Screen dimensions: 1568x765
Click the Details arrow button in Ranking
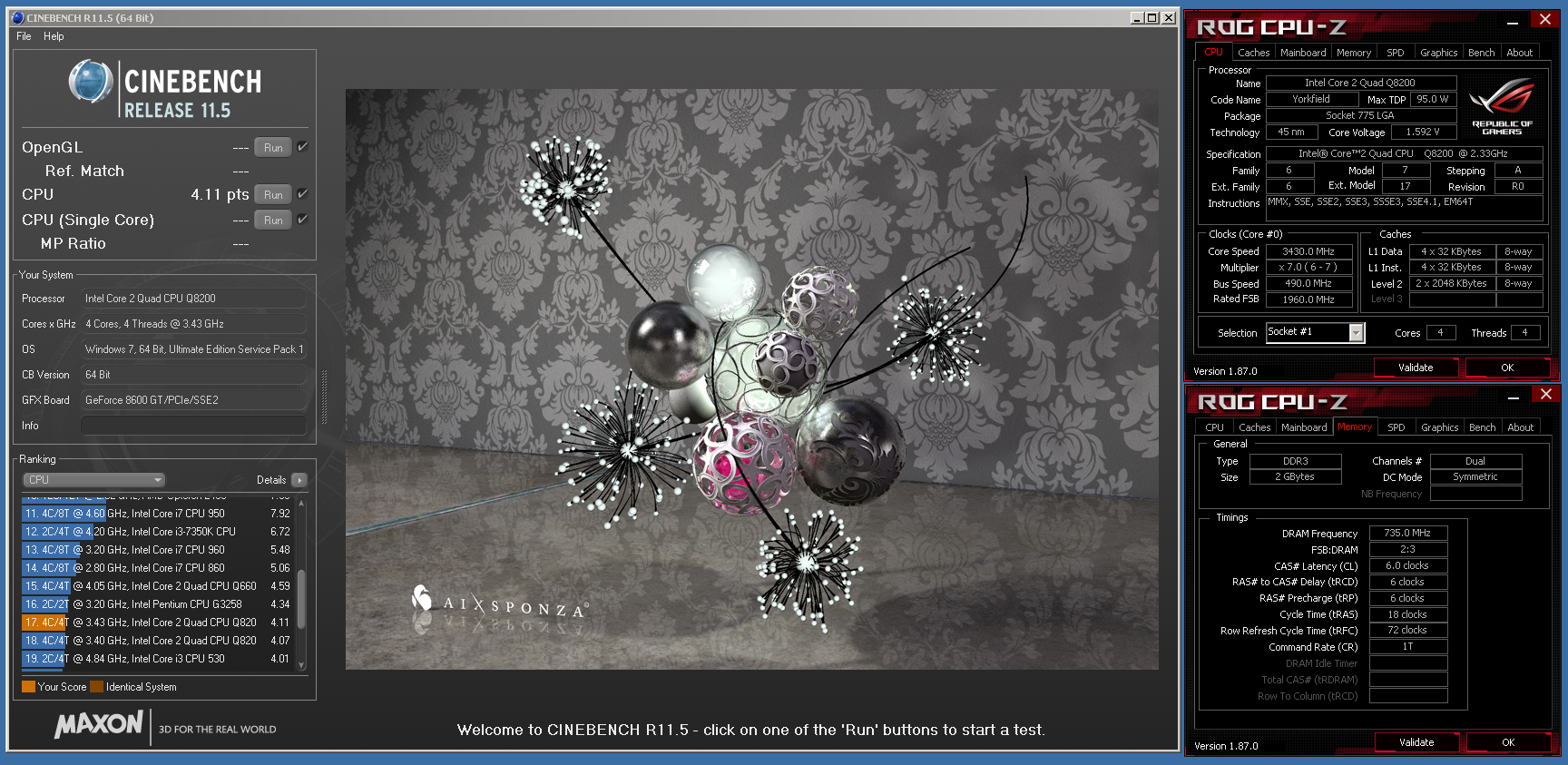coord(299,480)
